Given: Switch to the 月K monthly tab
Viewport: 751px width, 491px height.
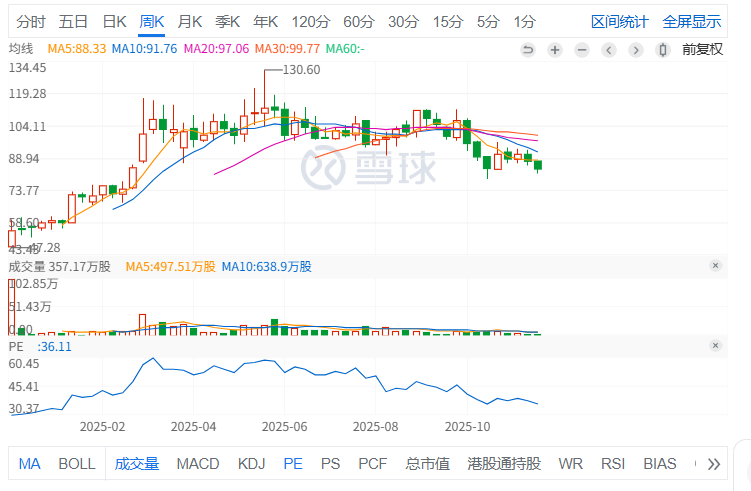Looking at the screenshot, I should tap(190, 21).
